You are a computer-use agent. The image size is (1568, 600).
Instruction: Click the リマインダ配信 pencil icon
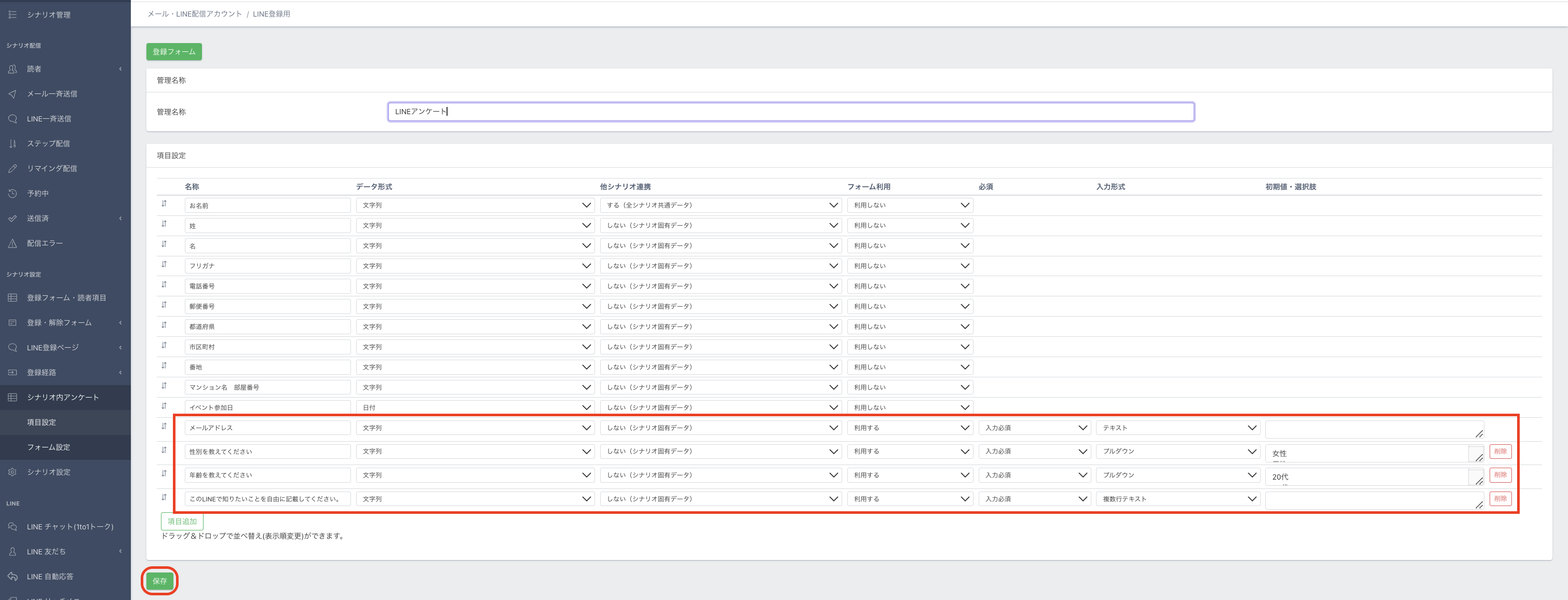coord(12,169)
